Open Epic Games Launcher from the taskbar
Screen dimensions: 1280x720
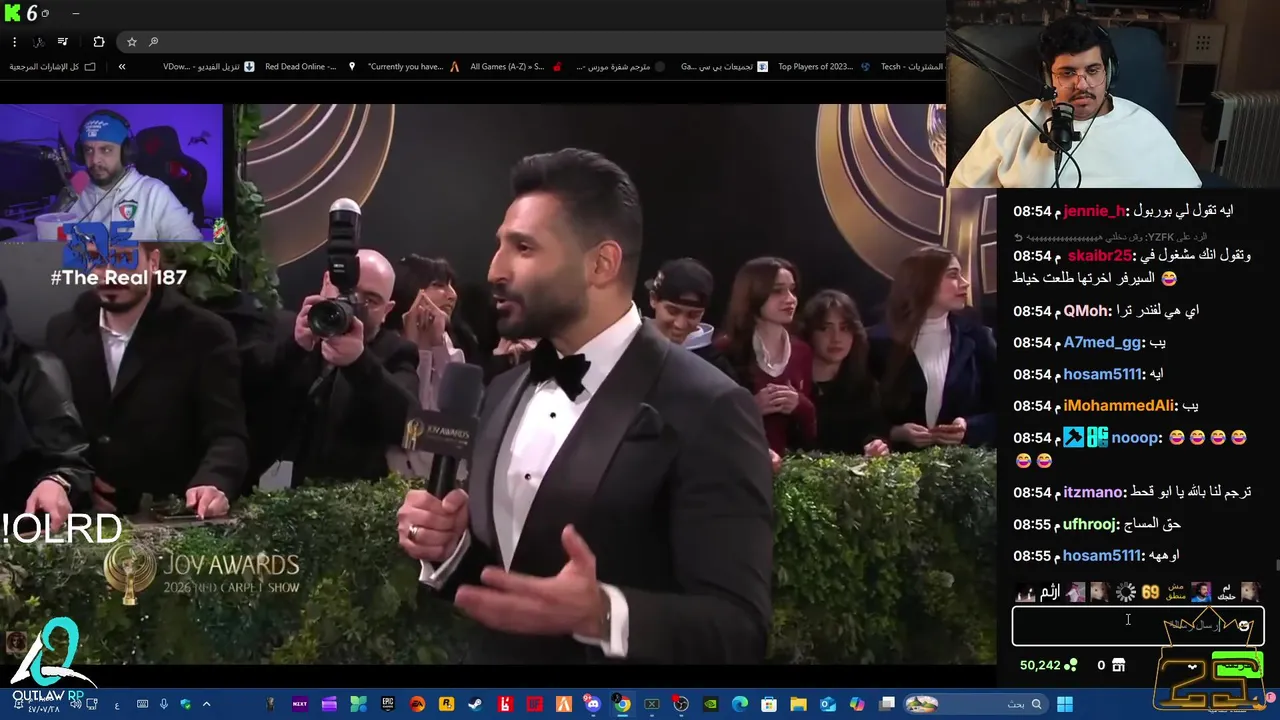[x=388, y=704]
